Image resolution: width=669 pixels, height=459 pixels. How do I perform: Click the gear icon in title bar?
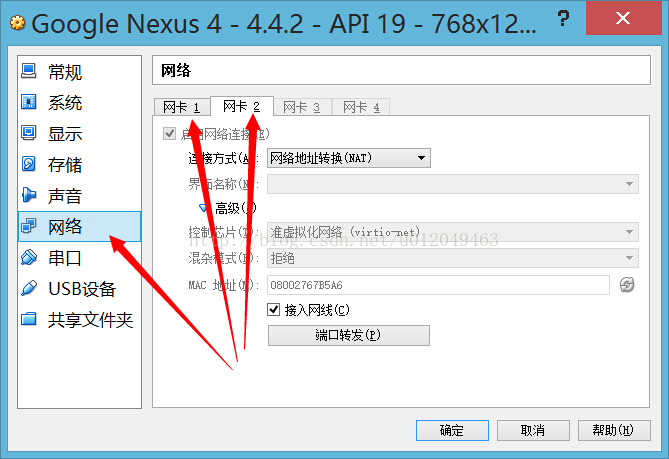(x=17, y=23)
